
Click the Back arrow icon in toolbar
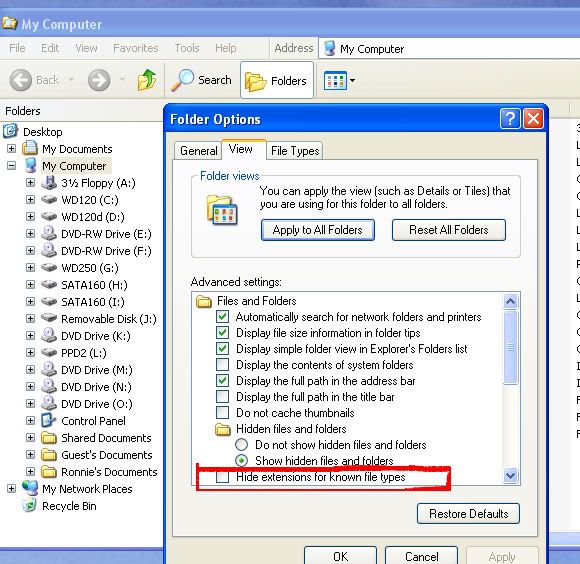(x=21, y=80)
